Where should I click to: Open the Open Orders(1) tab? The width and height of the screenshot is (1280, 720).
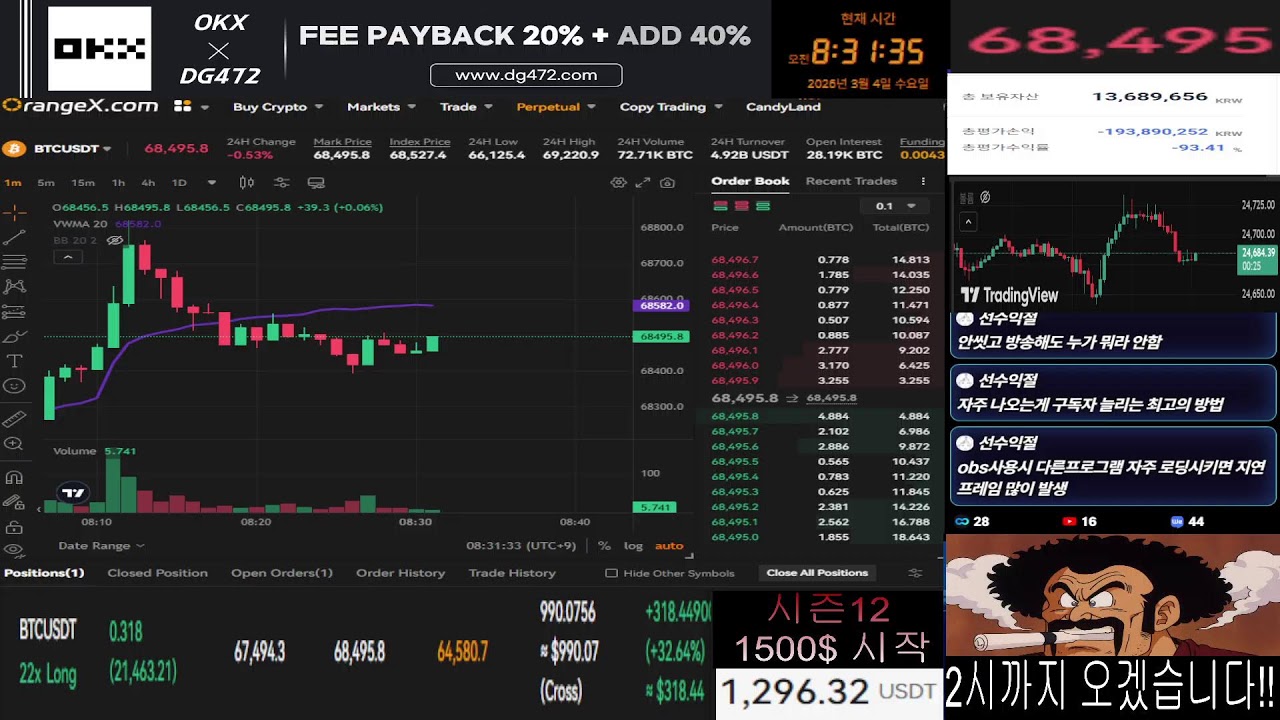282,573
